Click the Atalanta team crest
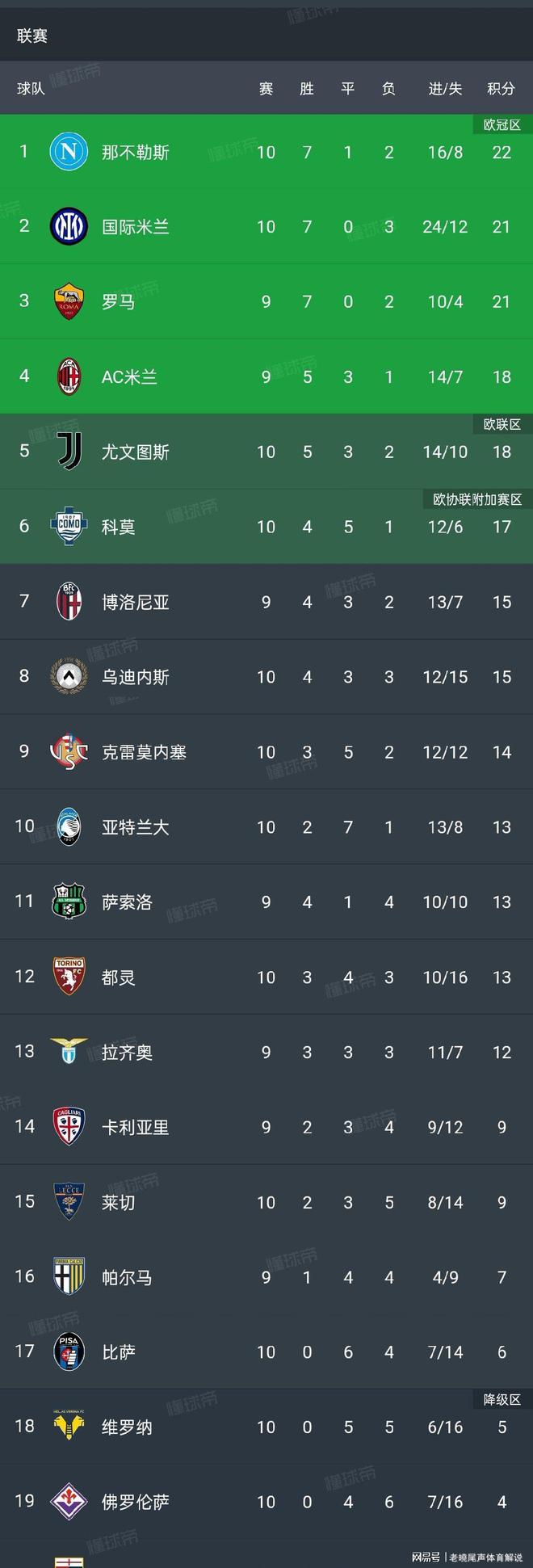This screenshot has width=533, height=1568. coord(69,827)
